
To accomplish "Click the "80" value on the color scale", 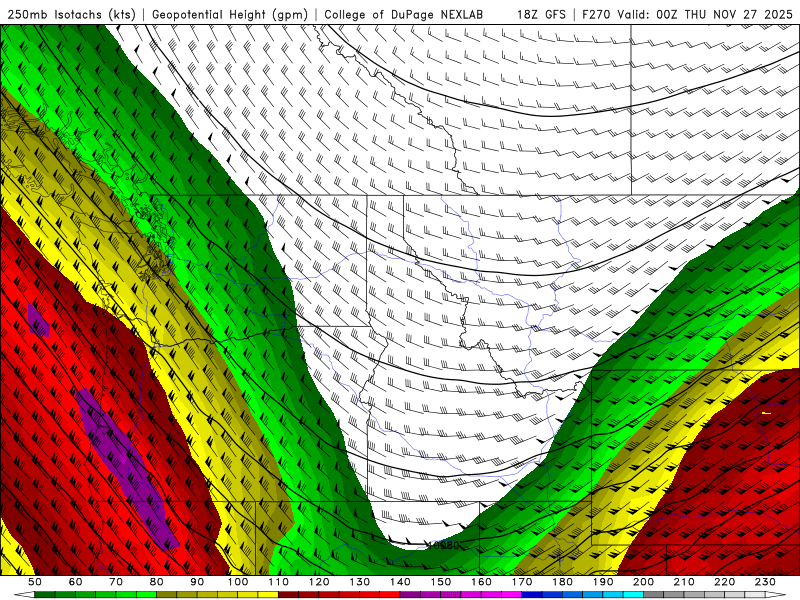I will 157,582.
